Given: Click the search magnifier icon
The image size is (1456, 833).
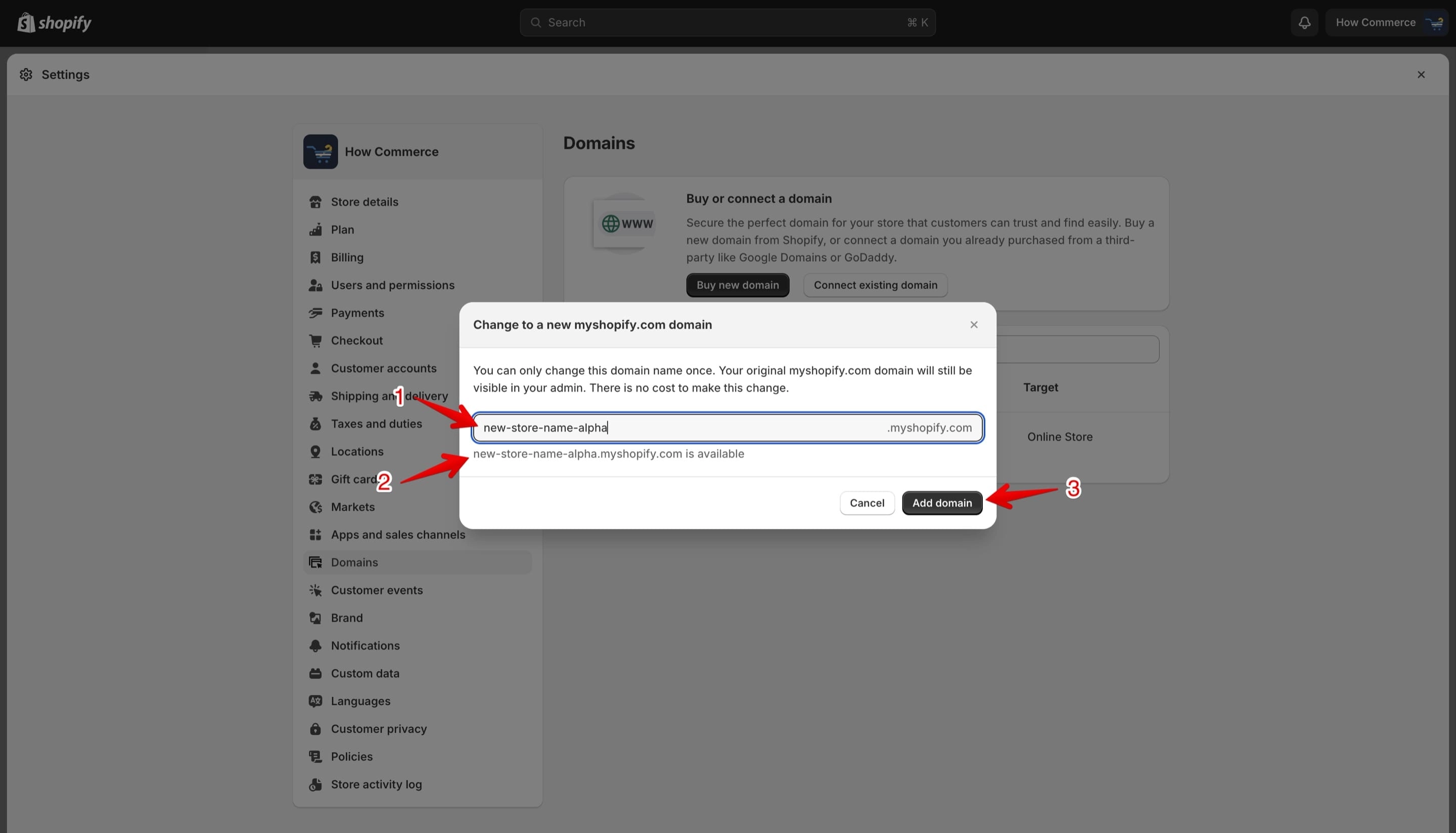Looking at the screenshot, I should point(536,22).
